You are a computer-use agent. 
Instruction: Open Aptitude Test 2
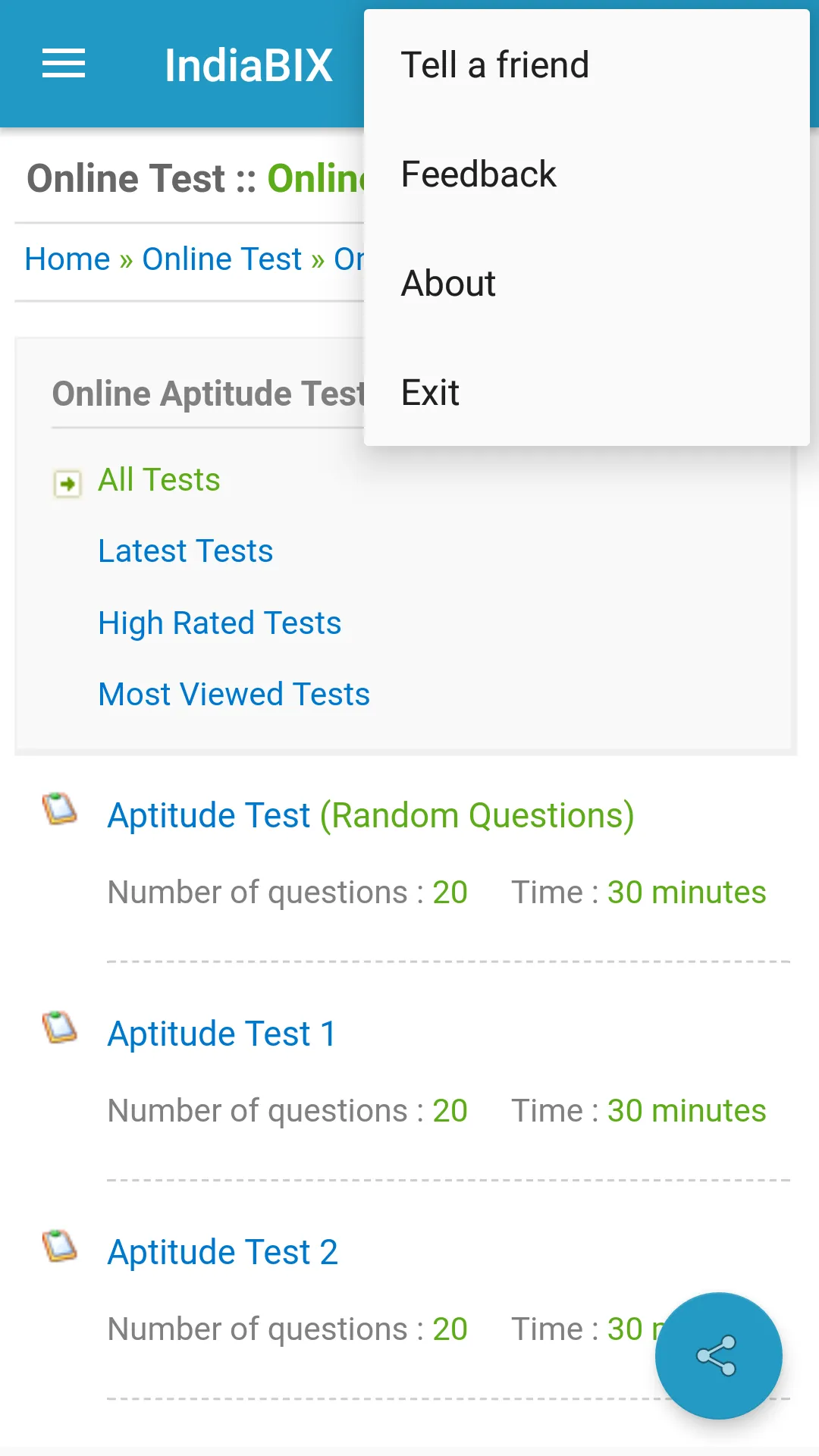tap(223, 1253)
